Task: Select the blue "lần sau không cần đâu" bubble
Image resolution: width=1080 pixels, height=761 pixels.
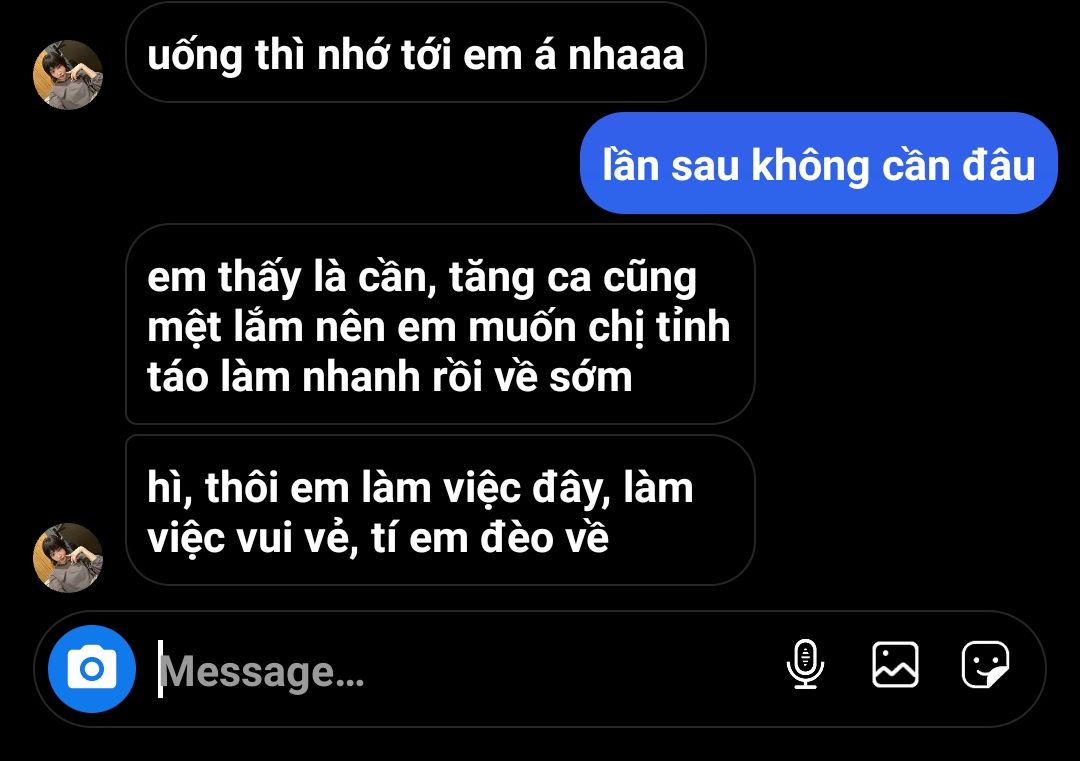Action: coord(818,164)
